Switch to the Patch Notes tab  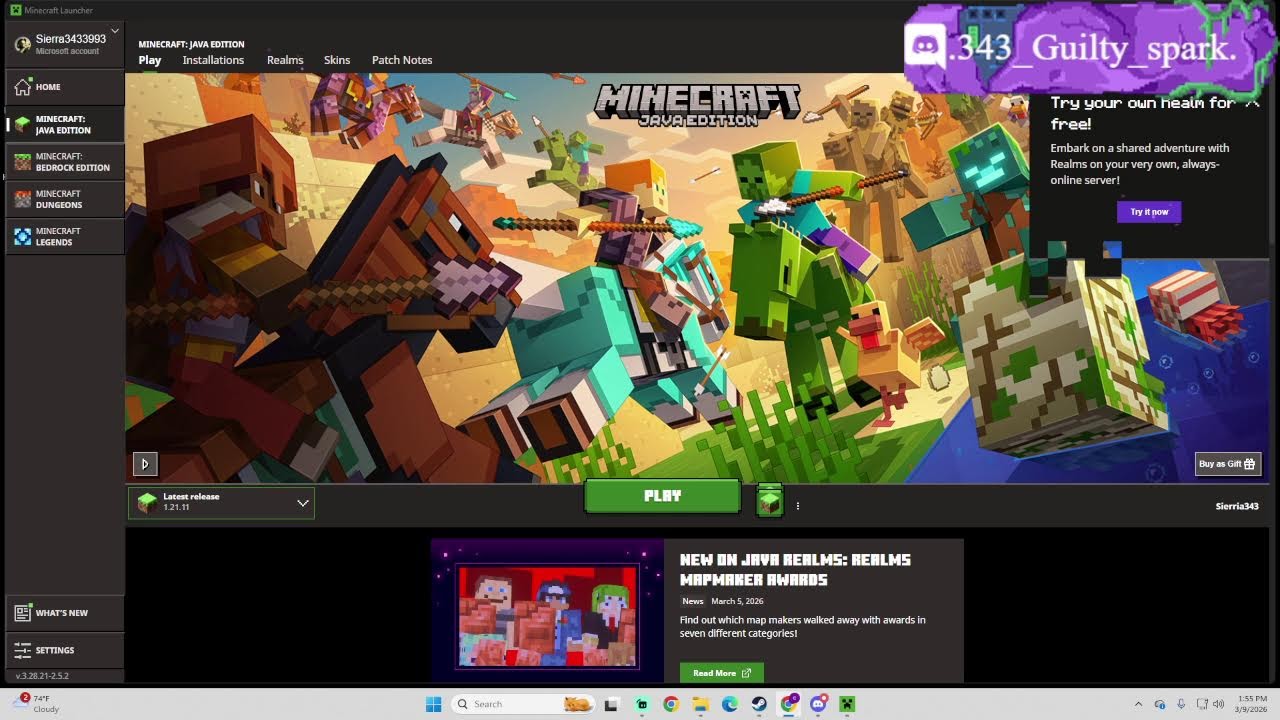point(402,60)
